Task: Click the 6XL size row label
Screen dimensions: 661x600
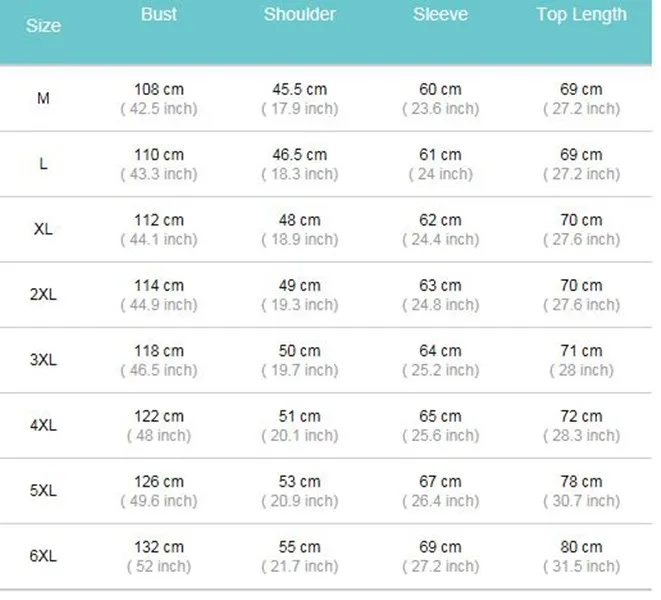Action: tap(43, 556)
